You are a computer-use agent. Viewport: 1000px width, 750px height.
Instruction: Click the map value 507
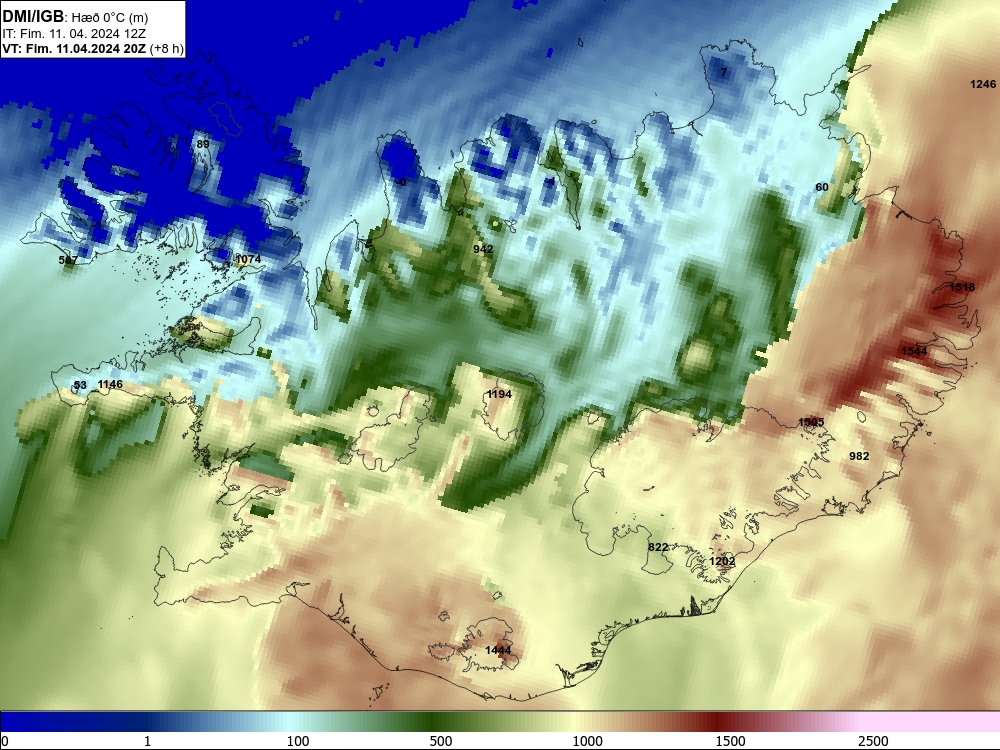point(68,260)
